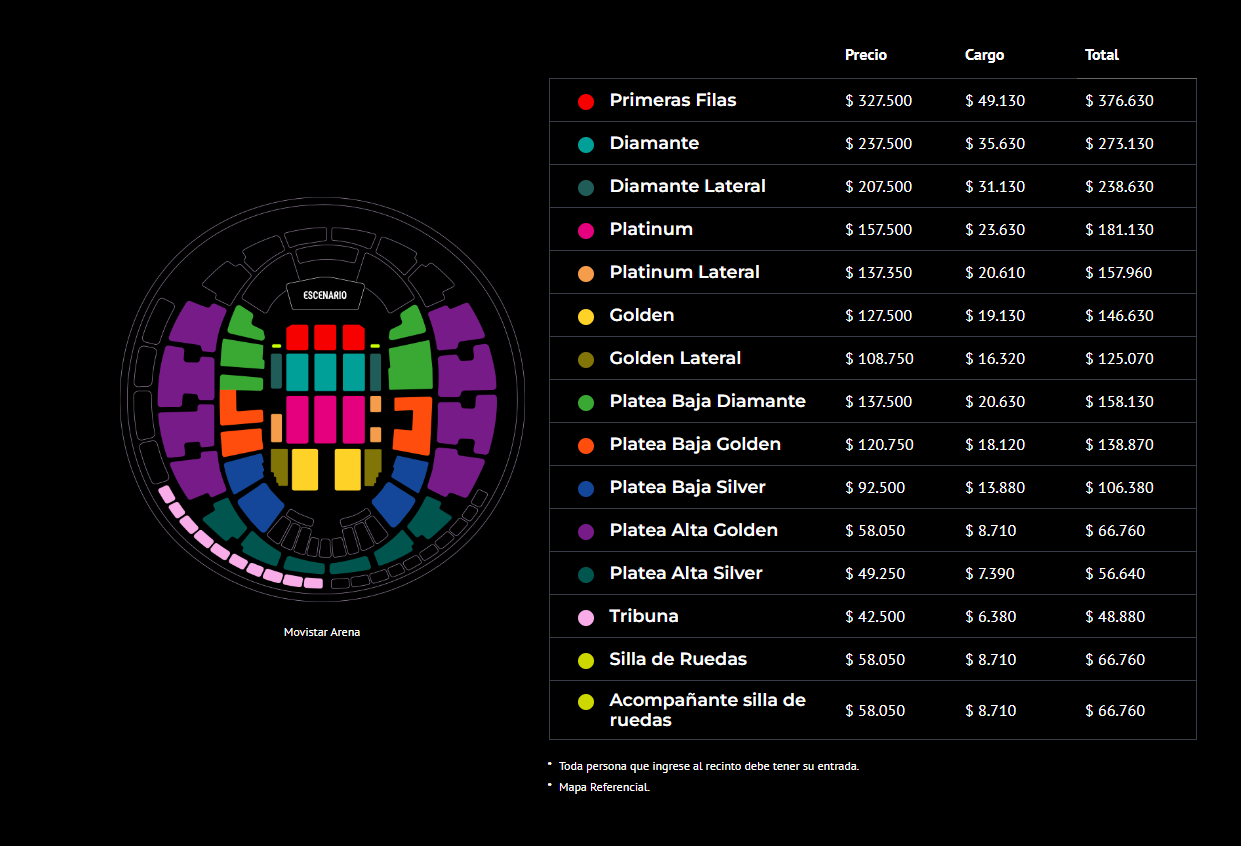1241x846 pixels.
Task: Click the yellow Golden legend dot
Action: (586, 316)
